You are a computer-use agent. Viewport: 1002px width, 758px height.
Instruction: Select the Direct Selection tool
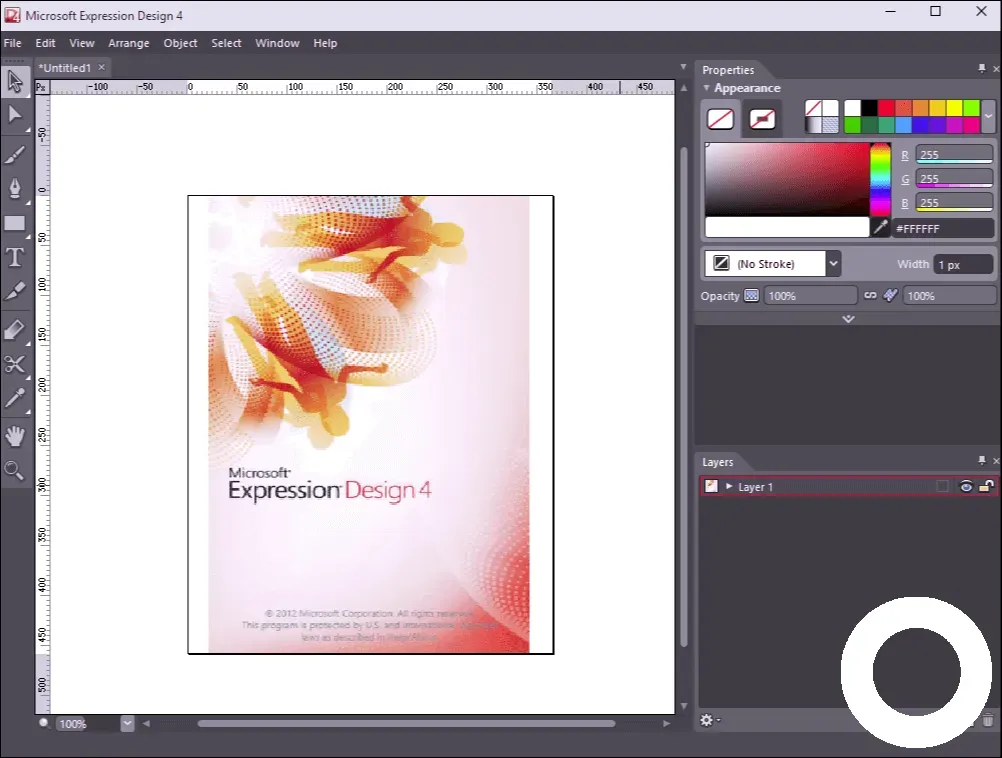coord(15,115)
